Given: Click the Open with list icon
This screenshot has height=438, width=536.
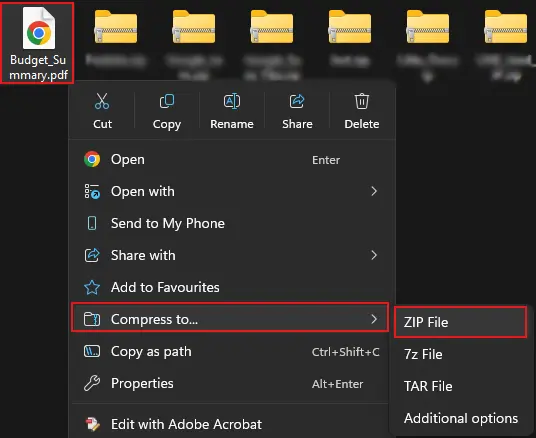Looking at the screenshot, I should coord(92,191).
